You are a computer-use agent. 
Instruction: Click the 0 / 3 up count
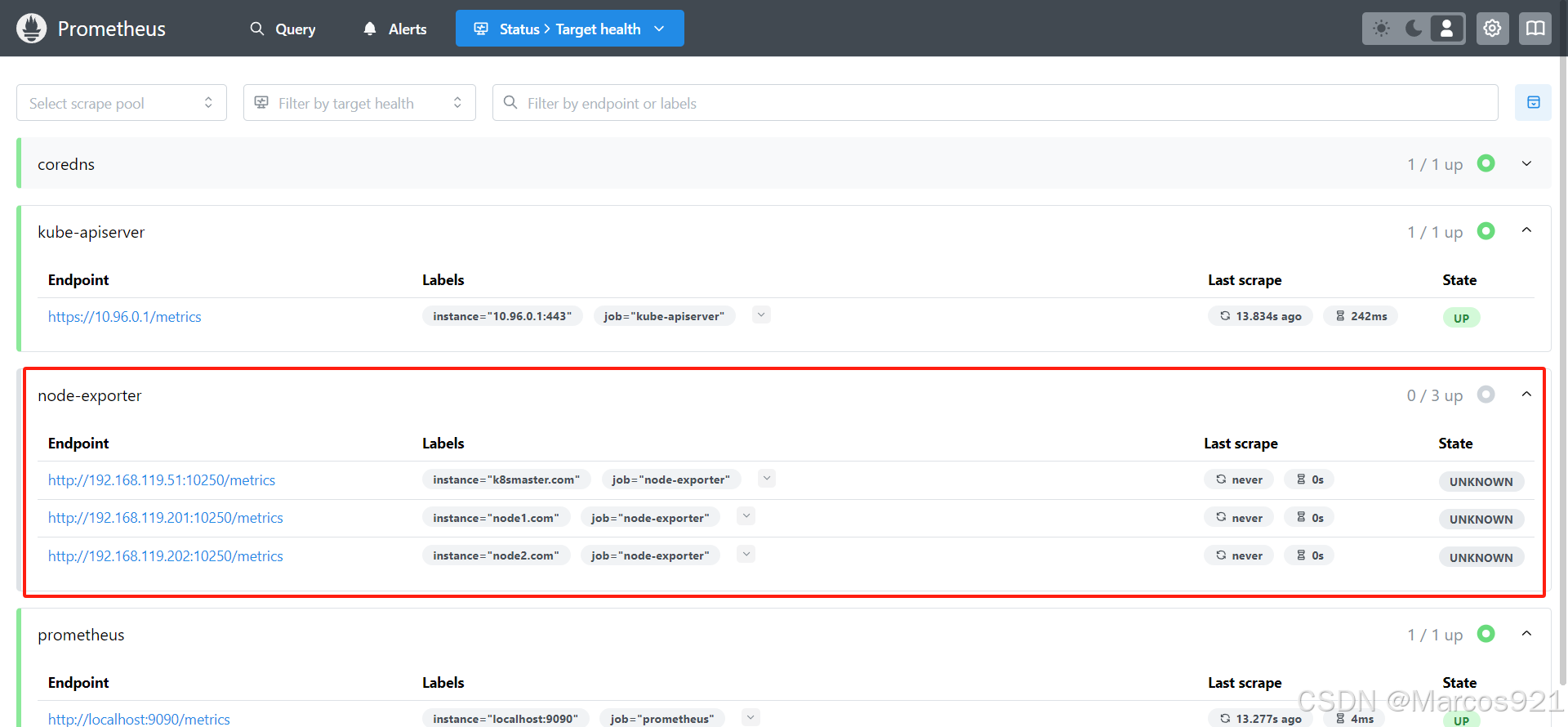pos(1435,395)
